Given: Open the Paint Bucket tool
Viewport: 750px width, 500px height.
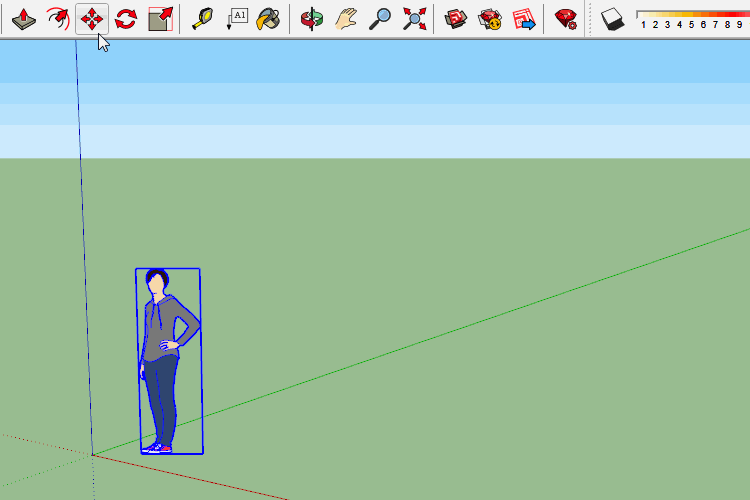Looking at the screenshot, I should [268, 18].
